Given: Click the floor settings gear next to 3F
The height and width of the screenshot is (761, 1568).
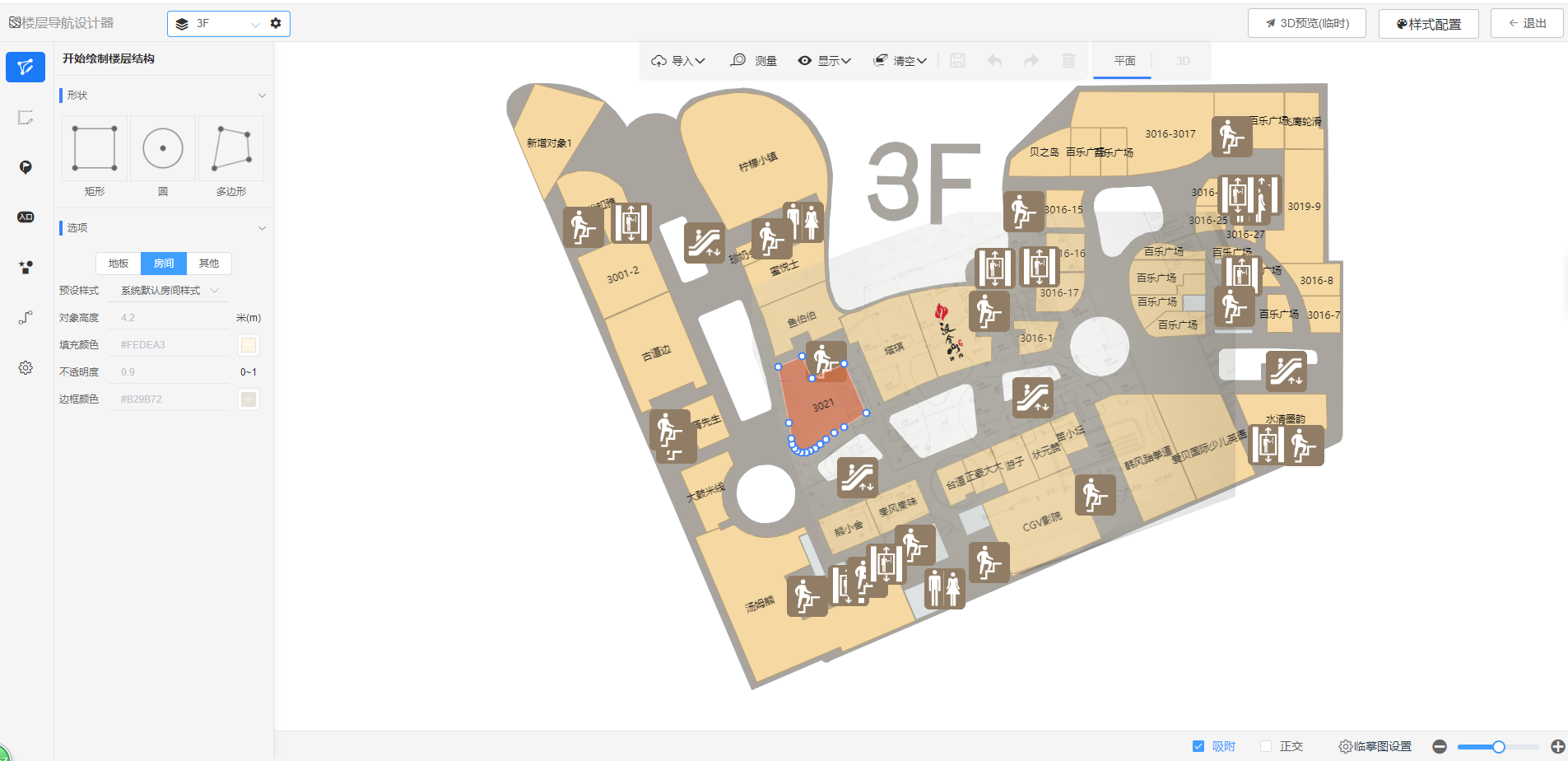Looking at the screenshot, I should coord(276,23).
